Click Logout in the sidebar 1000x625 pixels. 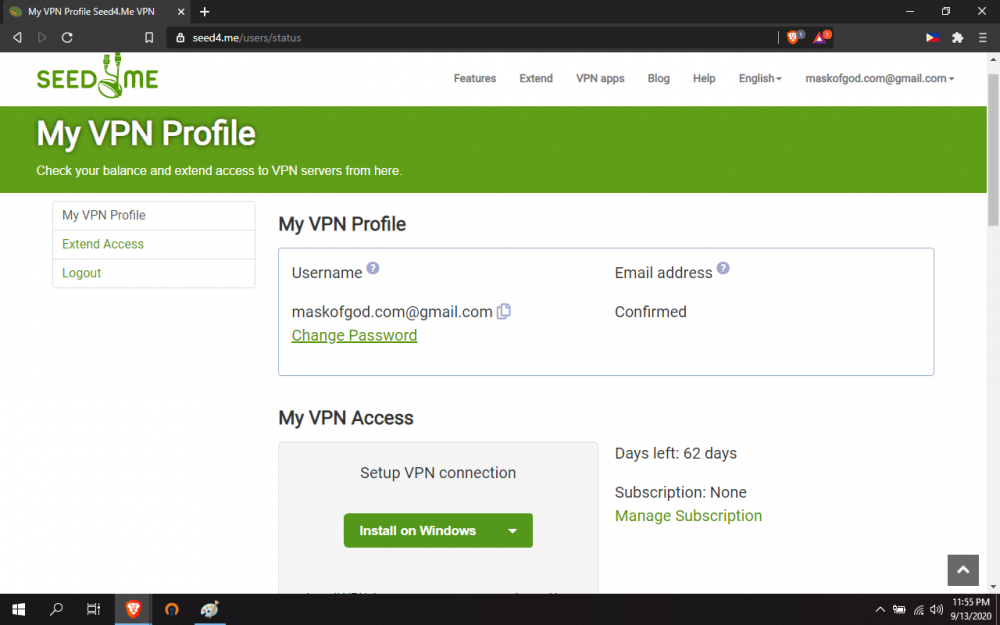[x=82, y=273]
